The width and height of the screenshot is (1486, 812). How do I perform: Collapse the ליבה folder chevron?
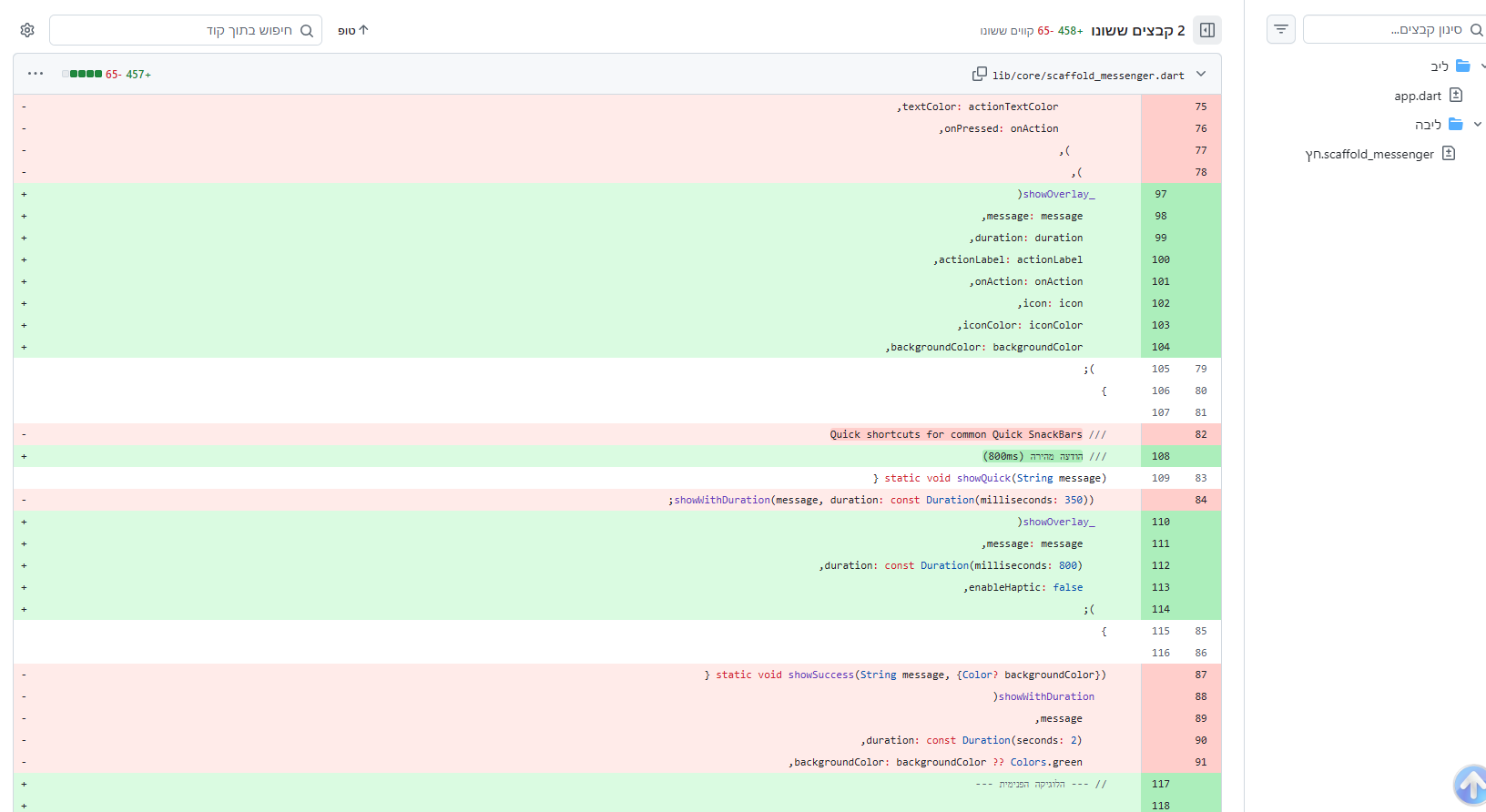[x=1477, y=124]
